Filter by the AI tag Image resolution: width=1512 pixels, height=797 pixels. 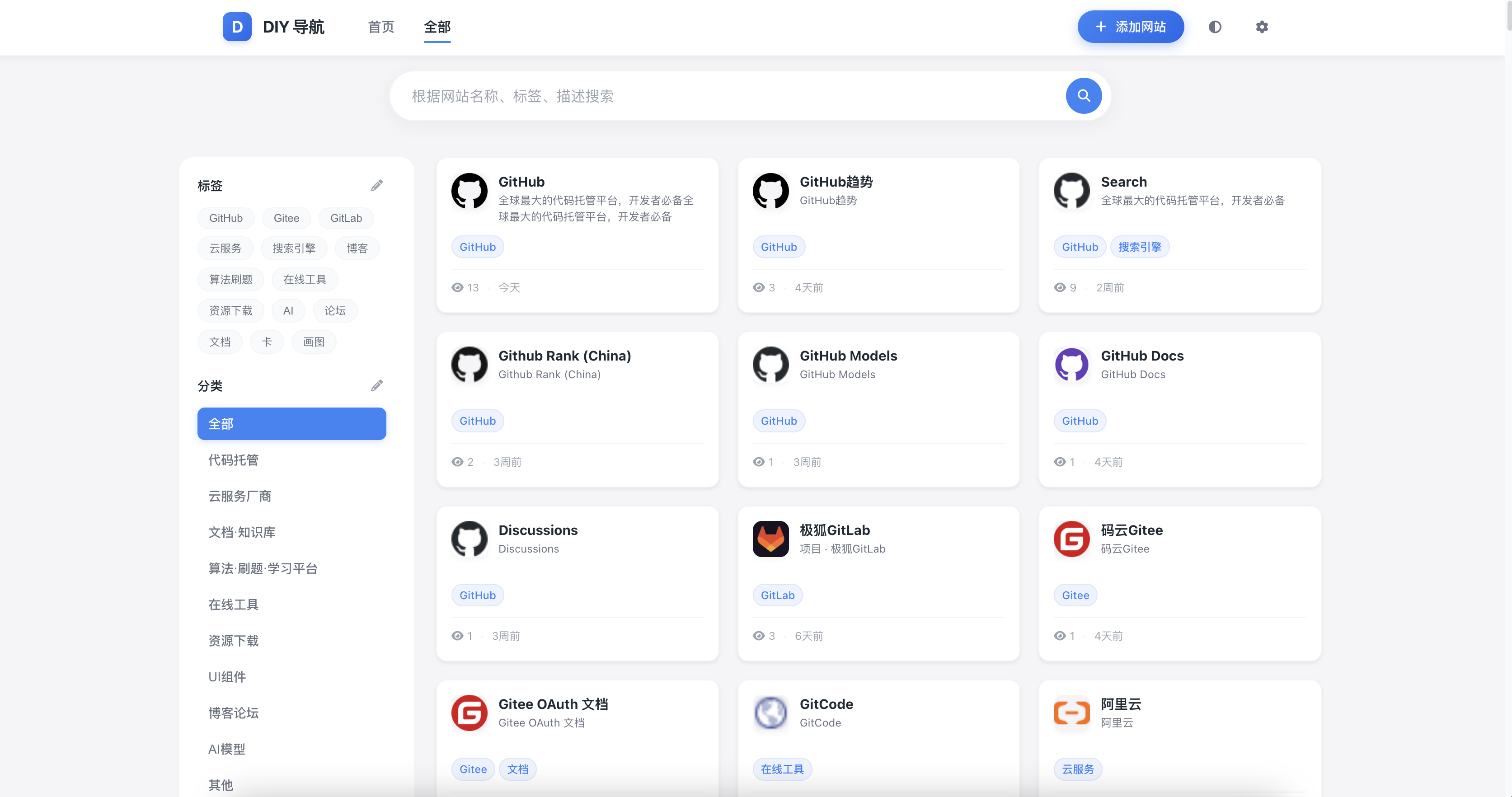pyautogui.click(x=287, y=310)
